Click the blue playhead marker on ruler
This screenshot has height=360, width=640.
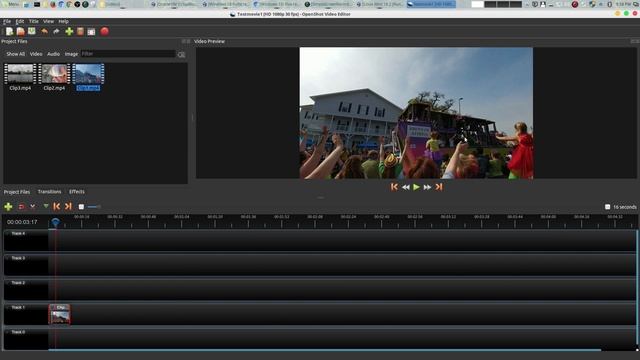pos(56,222)
